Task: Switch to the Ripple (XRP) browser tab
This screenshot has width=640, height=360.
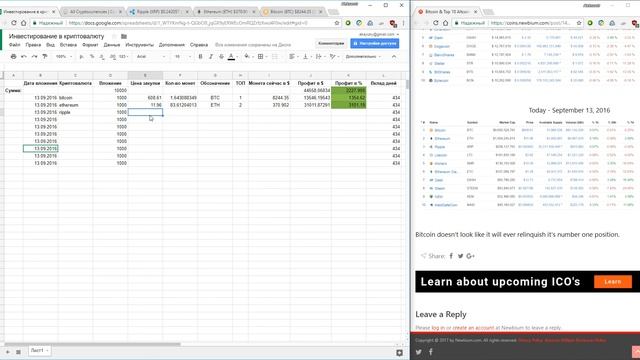Action: (x=159, y=12)
